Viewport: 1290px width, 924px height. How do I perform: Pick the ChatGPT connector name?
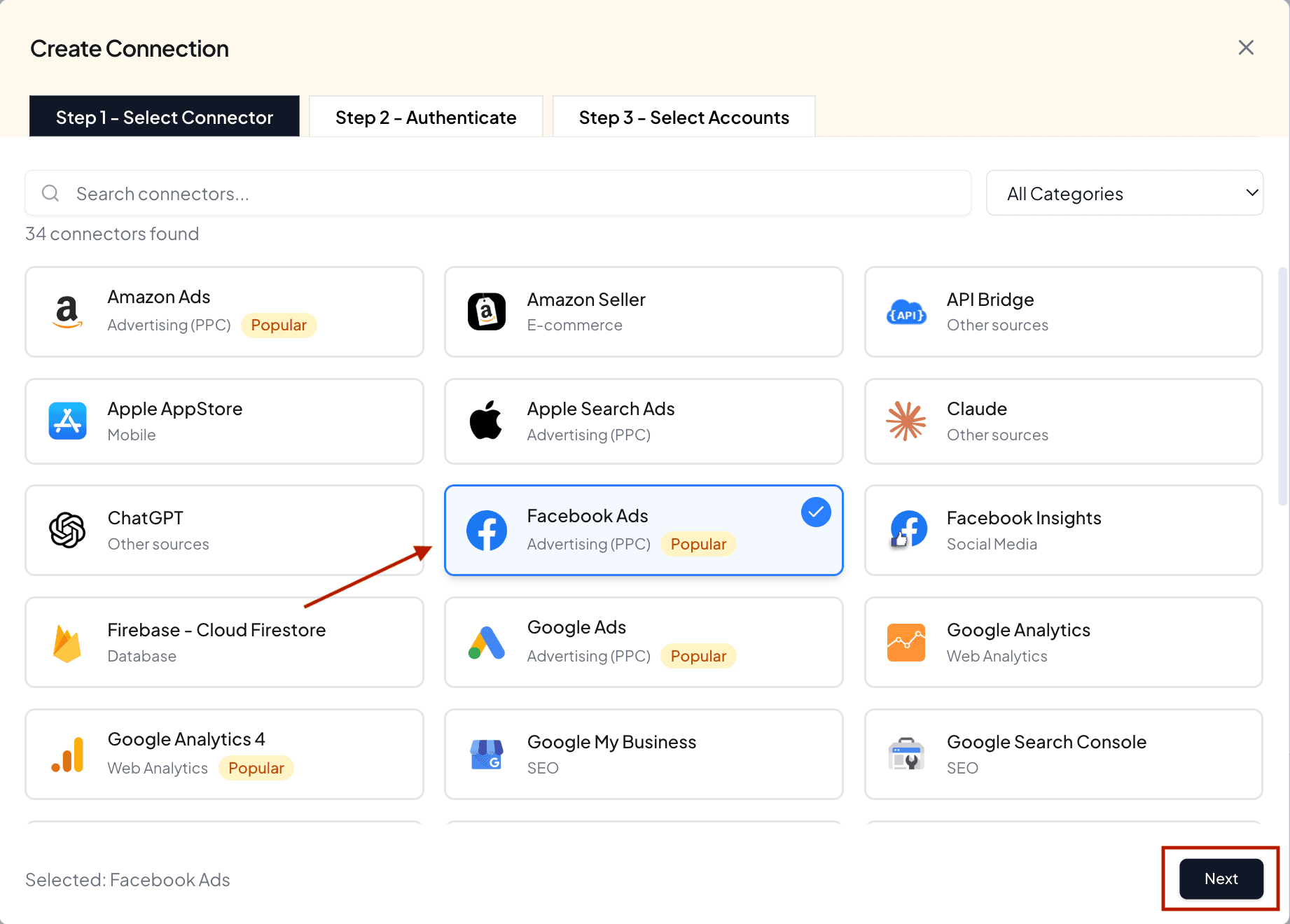pyautogui.click(x=146, y=518)
